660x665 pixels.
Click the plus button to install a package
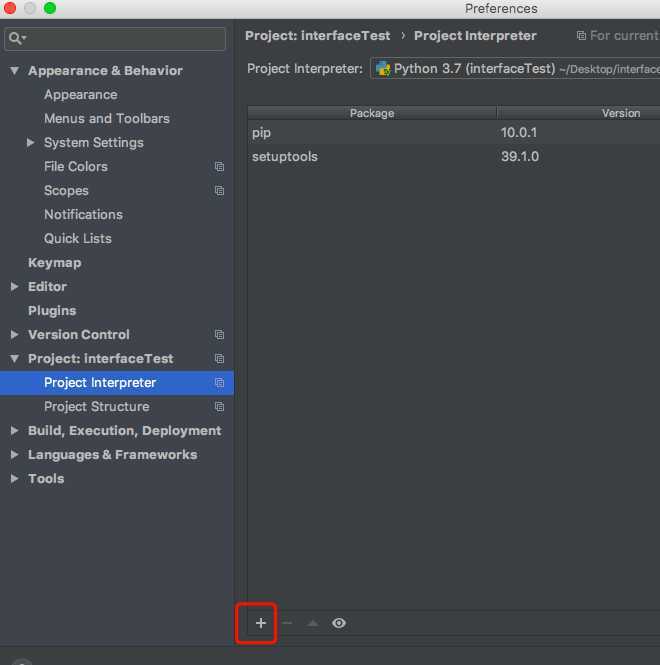(x=261, y=623)
